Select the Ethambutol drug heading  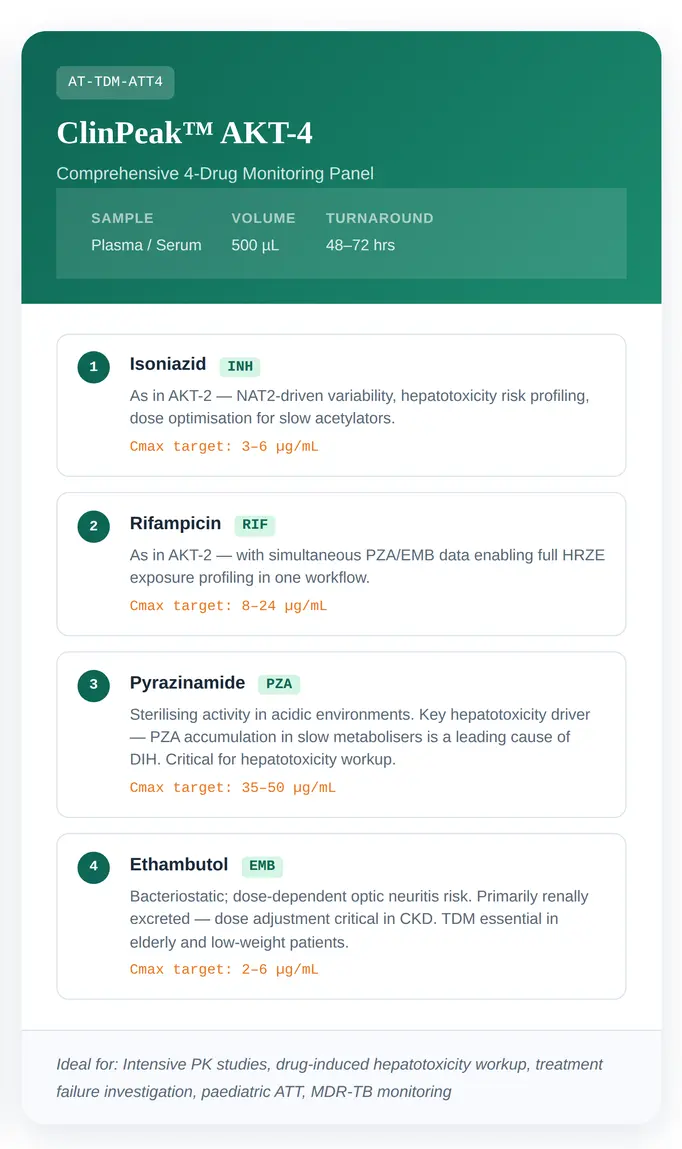pyautogui.click(x=179, y=864)
